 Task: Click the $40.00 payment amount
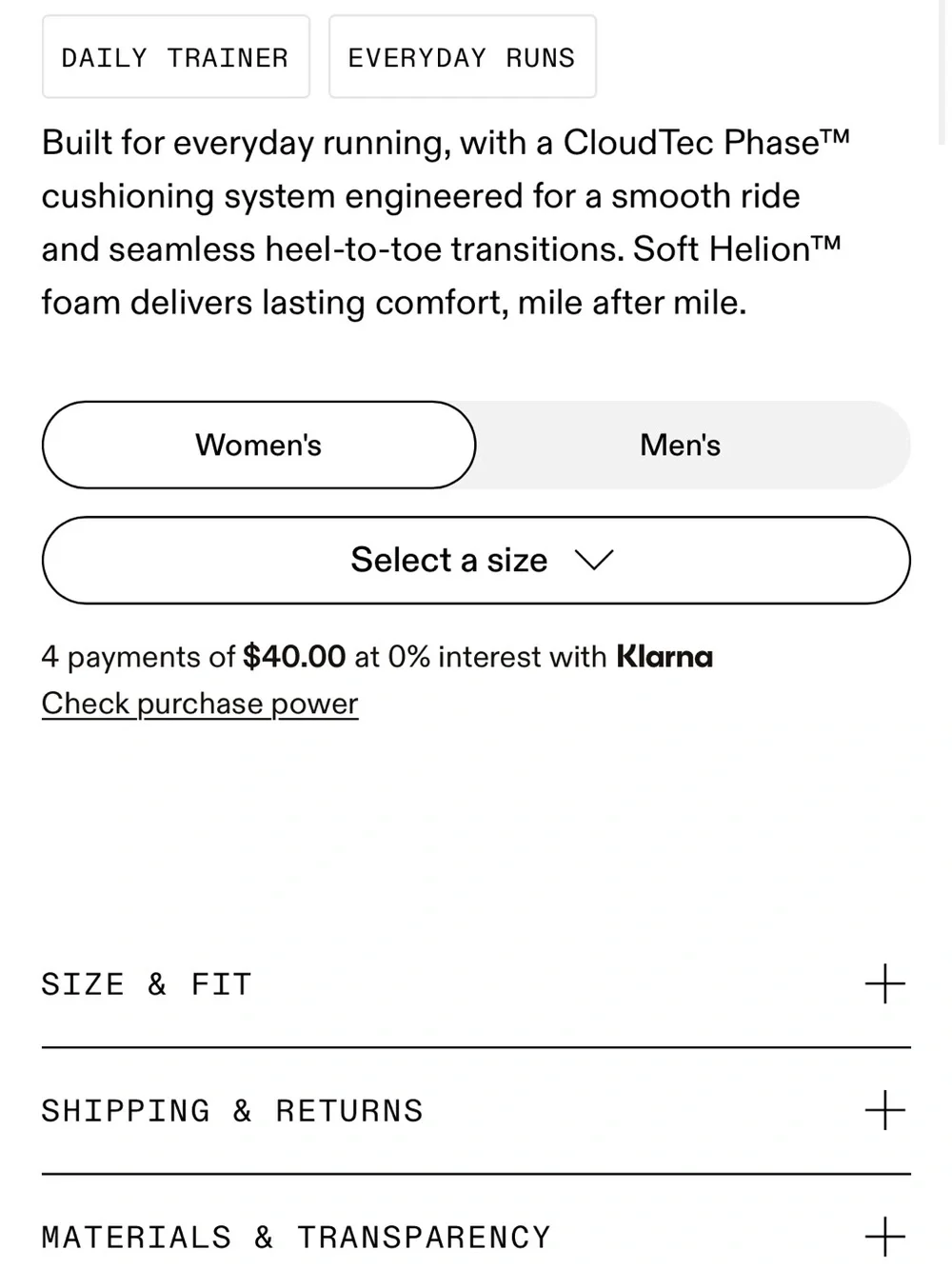pyautogui.click(x=294, y=657)
